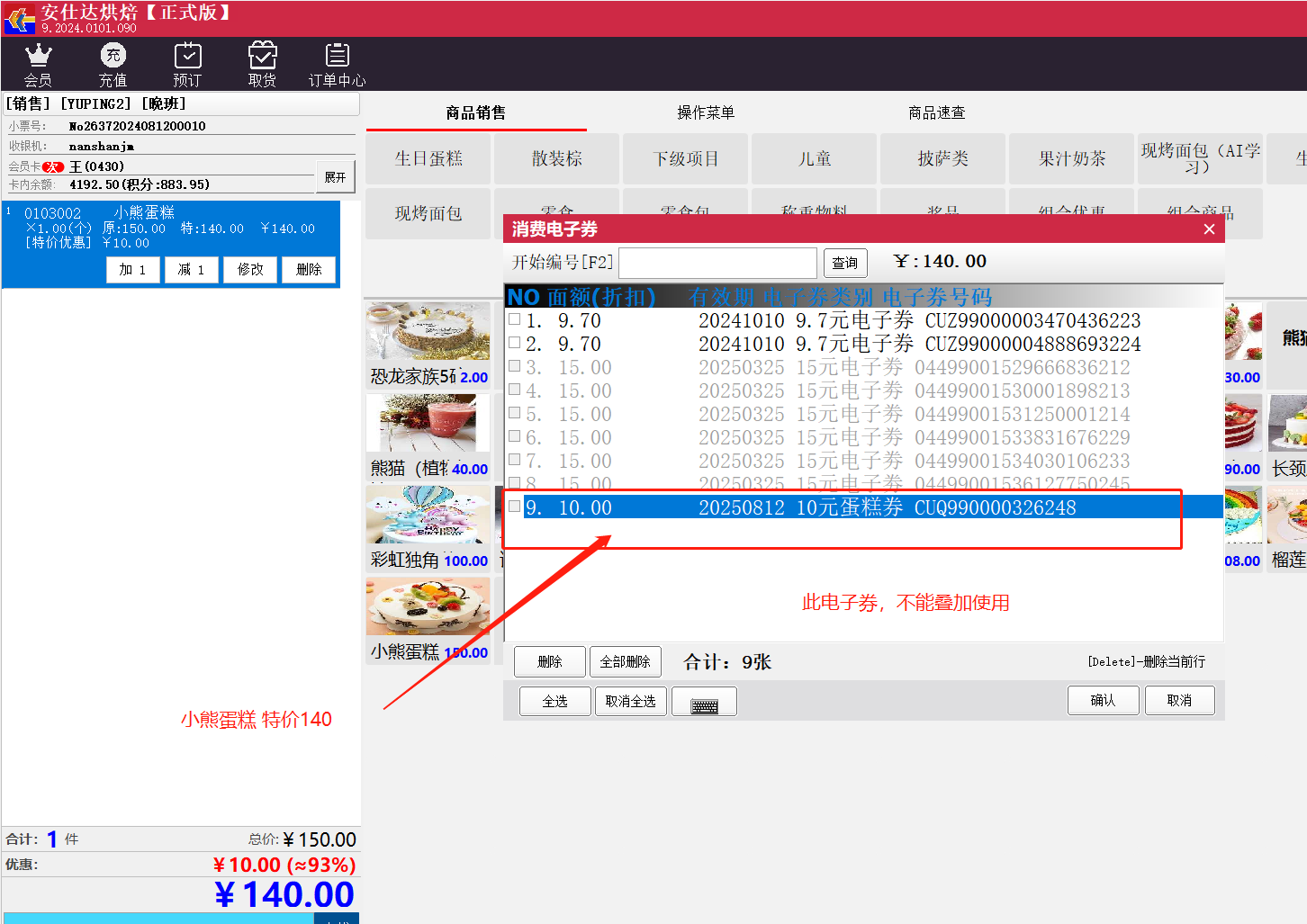The height and width of the screenshot is (924, 1307).
Task: Tick checkbox for coupon row 2 (9.70)
Action: [514, 343]
